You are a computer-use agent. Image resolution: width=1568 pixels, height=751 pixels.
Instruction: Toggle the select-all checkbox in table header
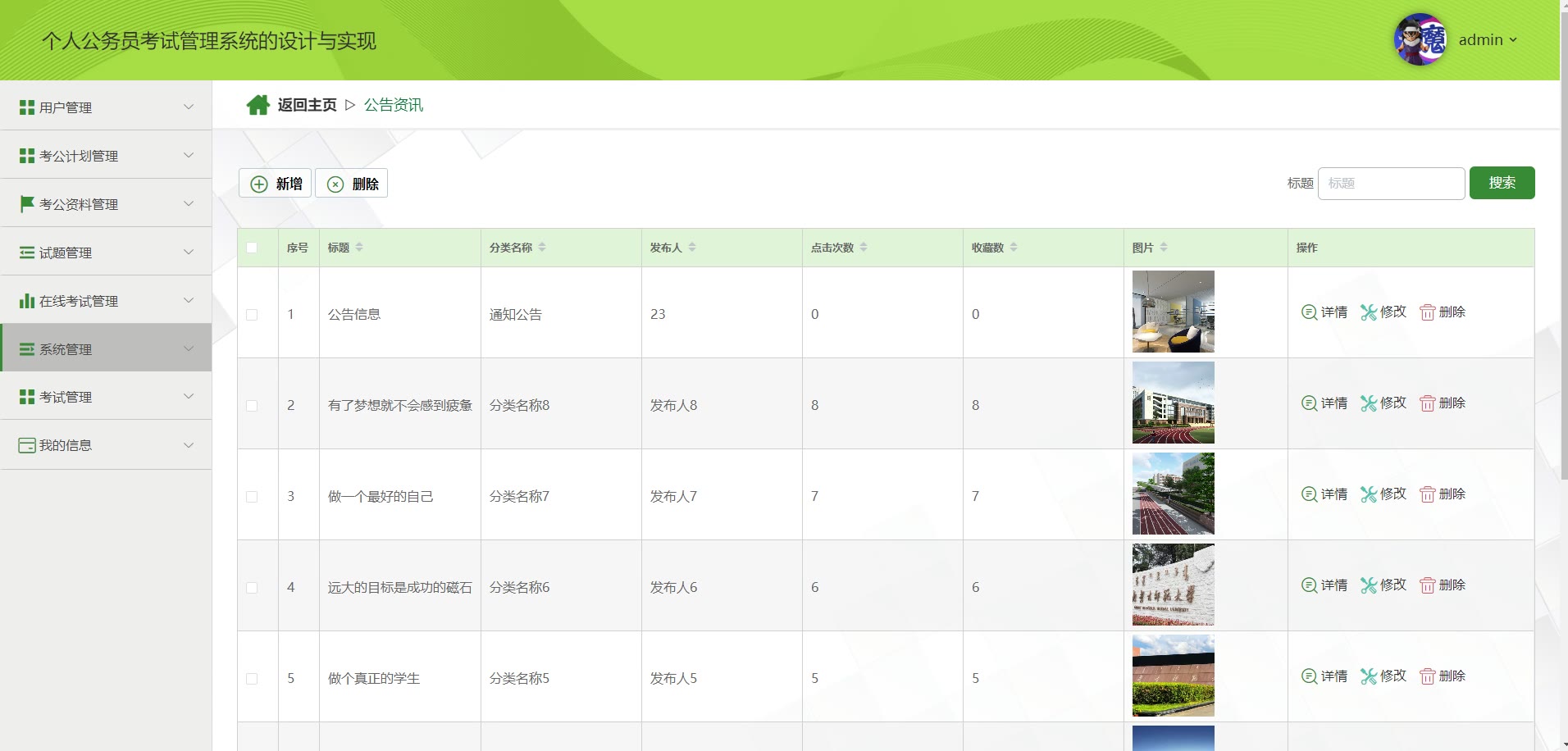pos(252,248)
